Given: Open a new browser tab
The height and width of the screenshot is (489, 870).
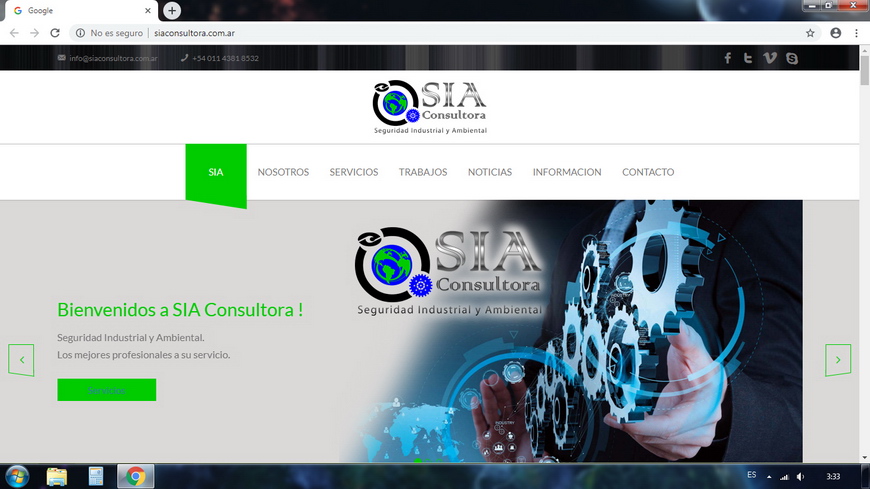Looking at the screenshot, I should coord(172,10).
